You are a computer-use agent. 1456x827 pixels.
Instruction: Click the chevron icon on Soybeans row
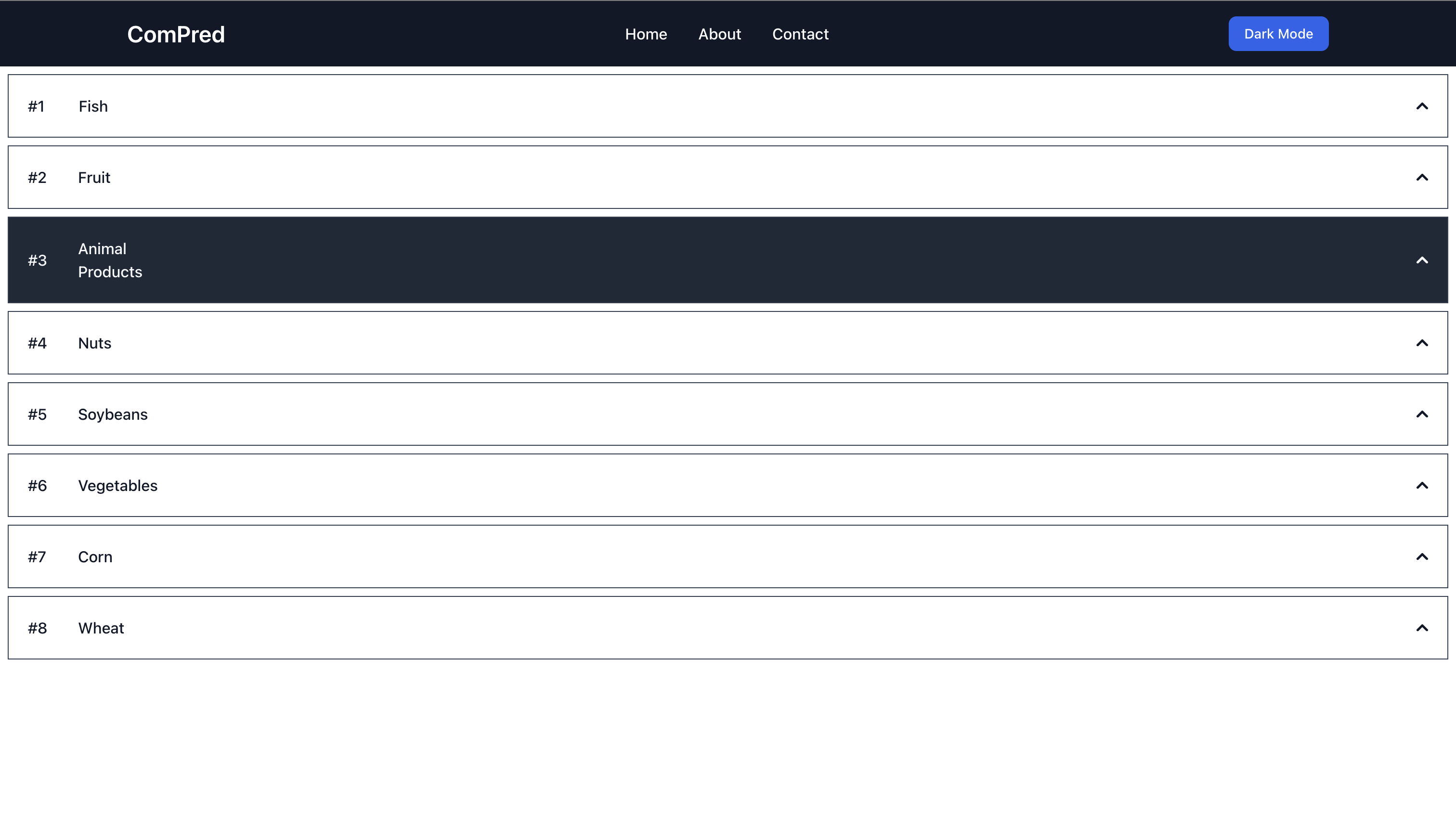tap(1421, 414)
